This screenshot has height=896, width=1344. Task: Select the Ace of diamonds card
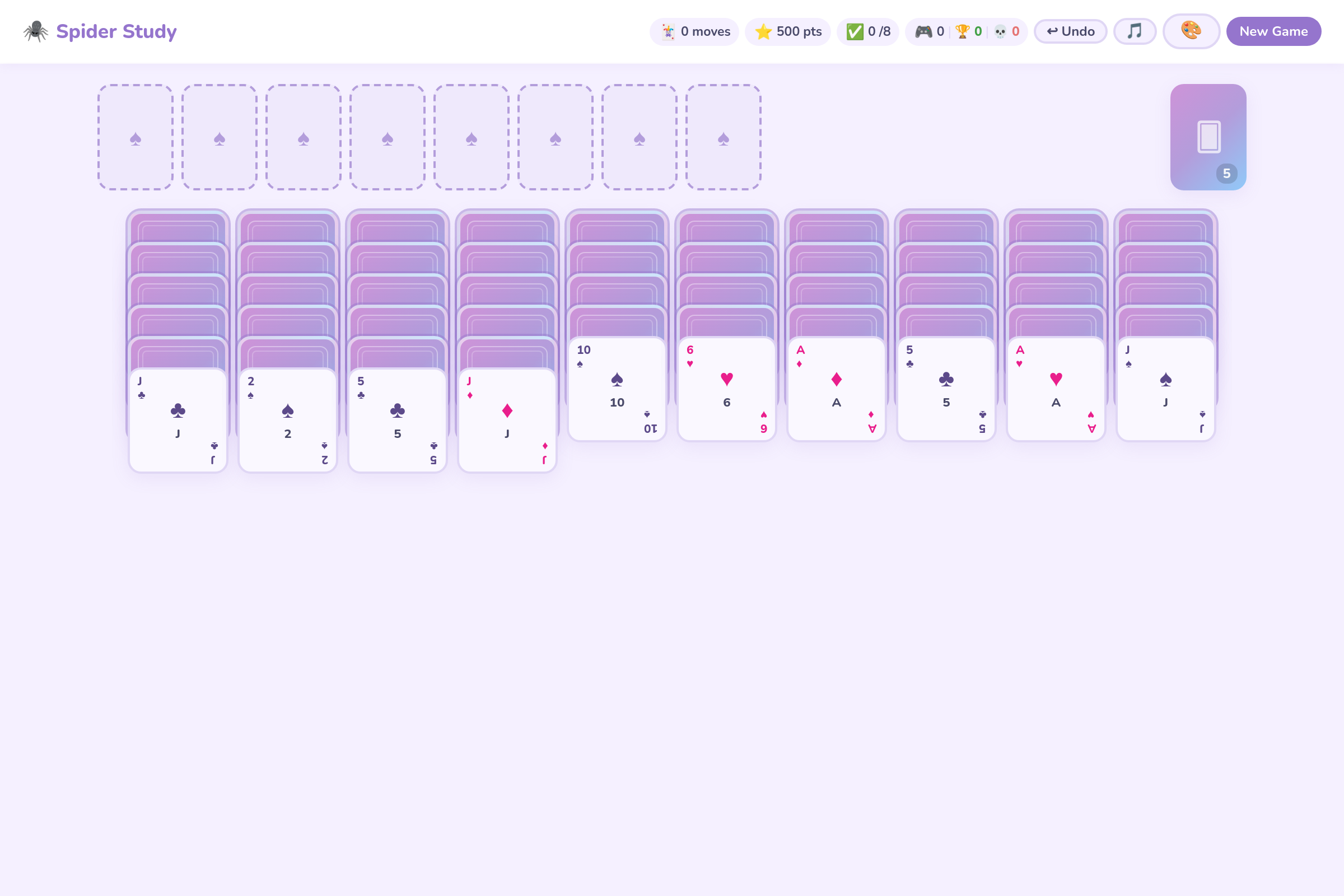click(x=837, y=389)
